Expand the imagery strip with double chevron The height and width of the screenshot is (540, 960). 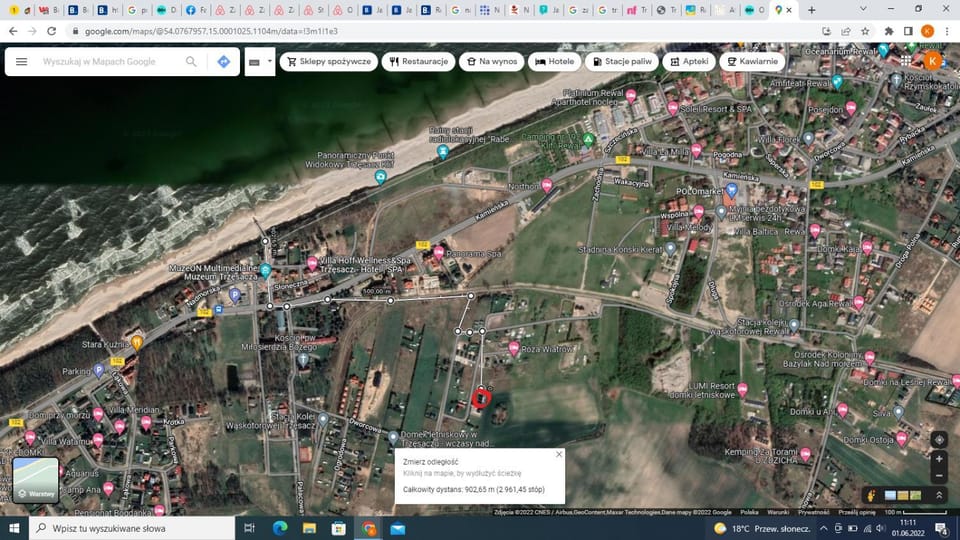click(939, 495)
